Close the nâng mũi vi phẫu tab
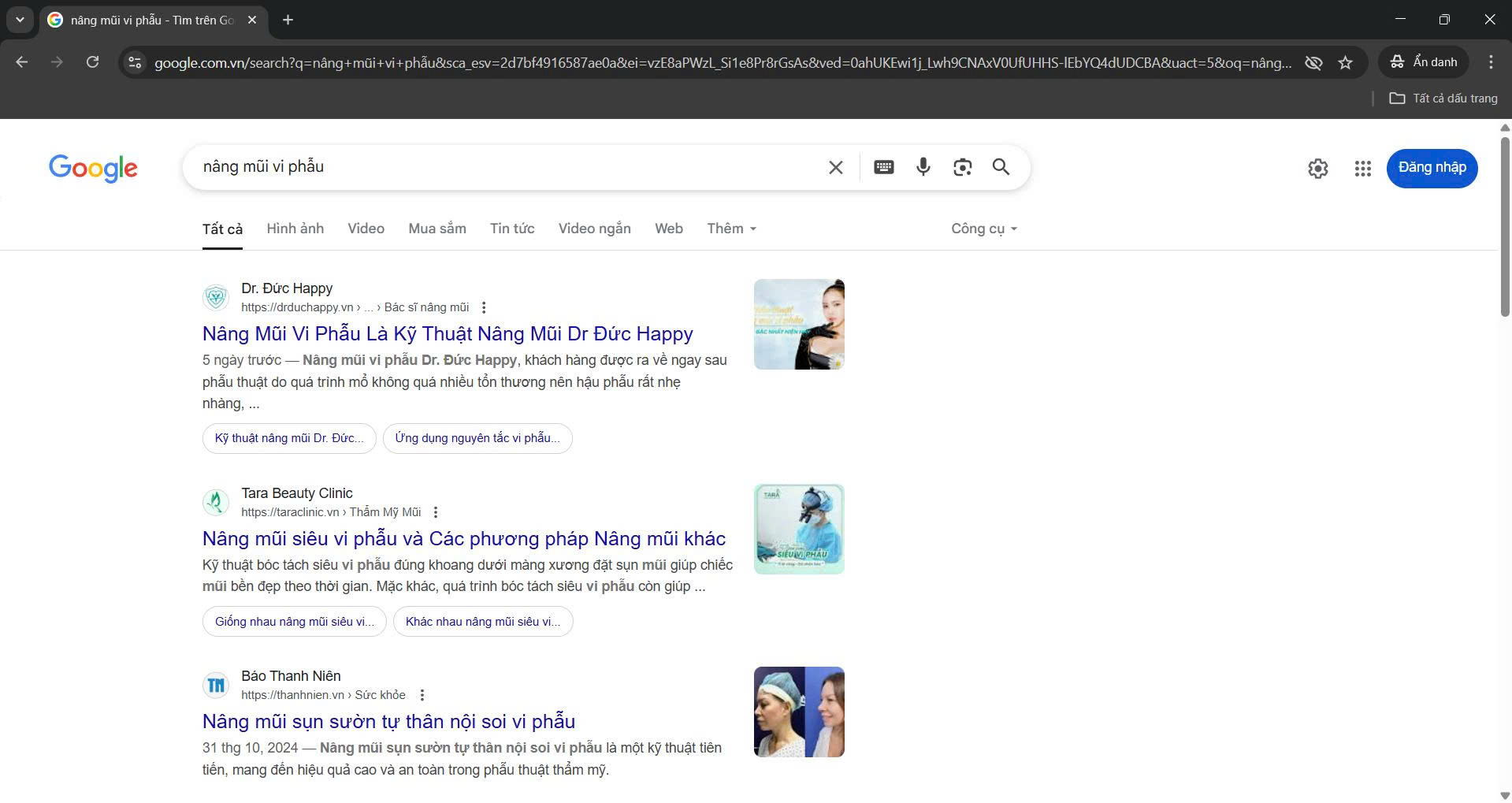 tap(252, 20)
